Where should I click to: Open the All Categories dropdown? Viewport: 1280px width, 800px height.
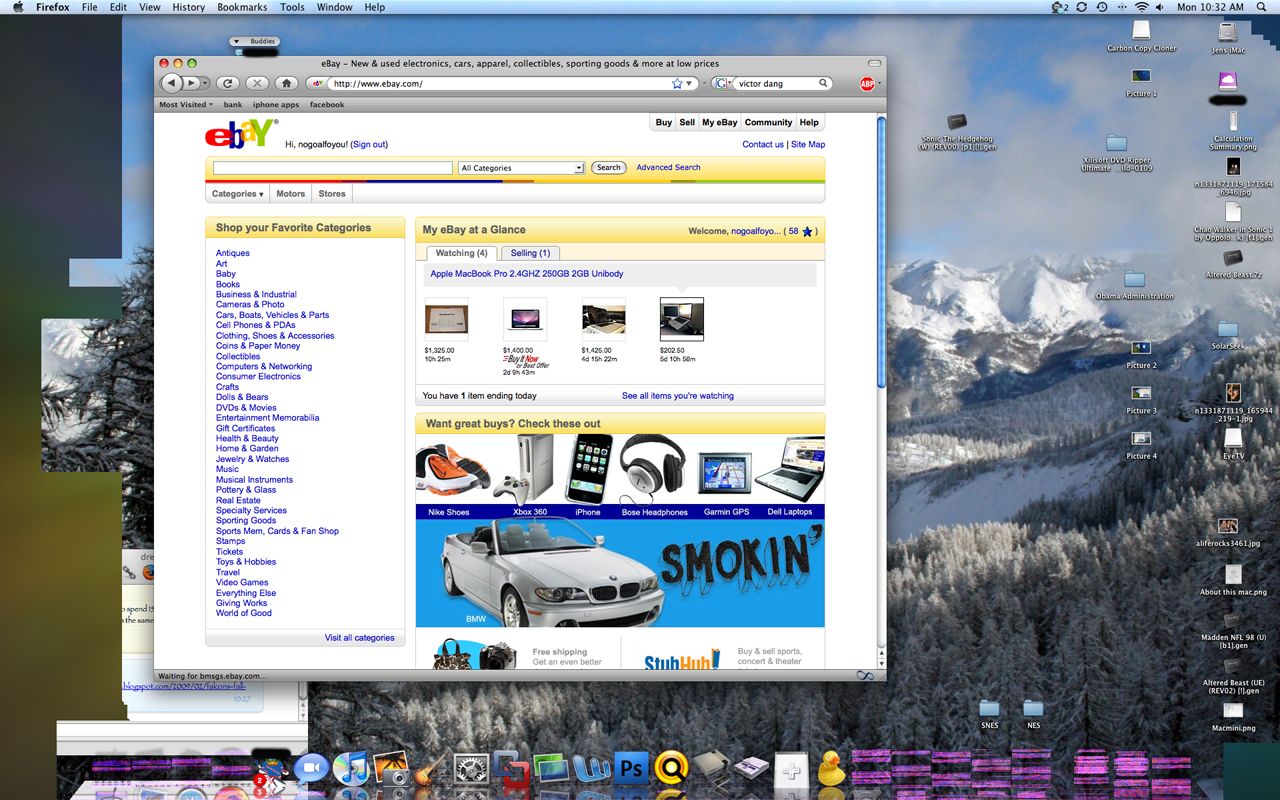(x=521, y=168)
